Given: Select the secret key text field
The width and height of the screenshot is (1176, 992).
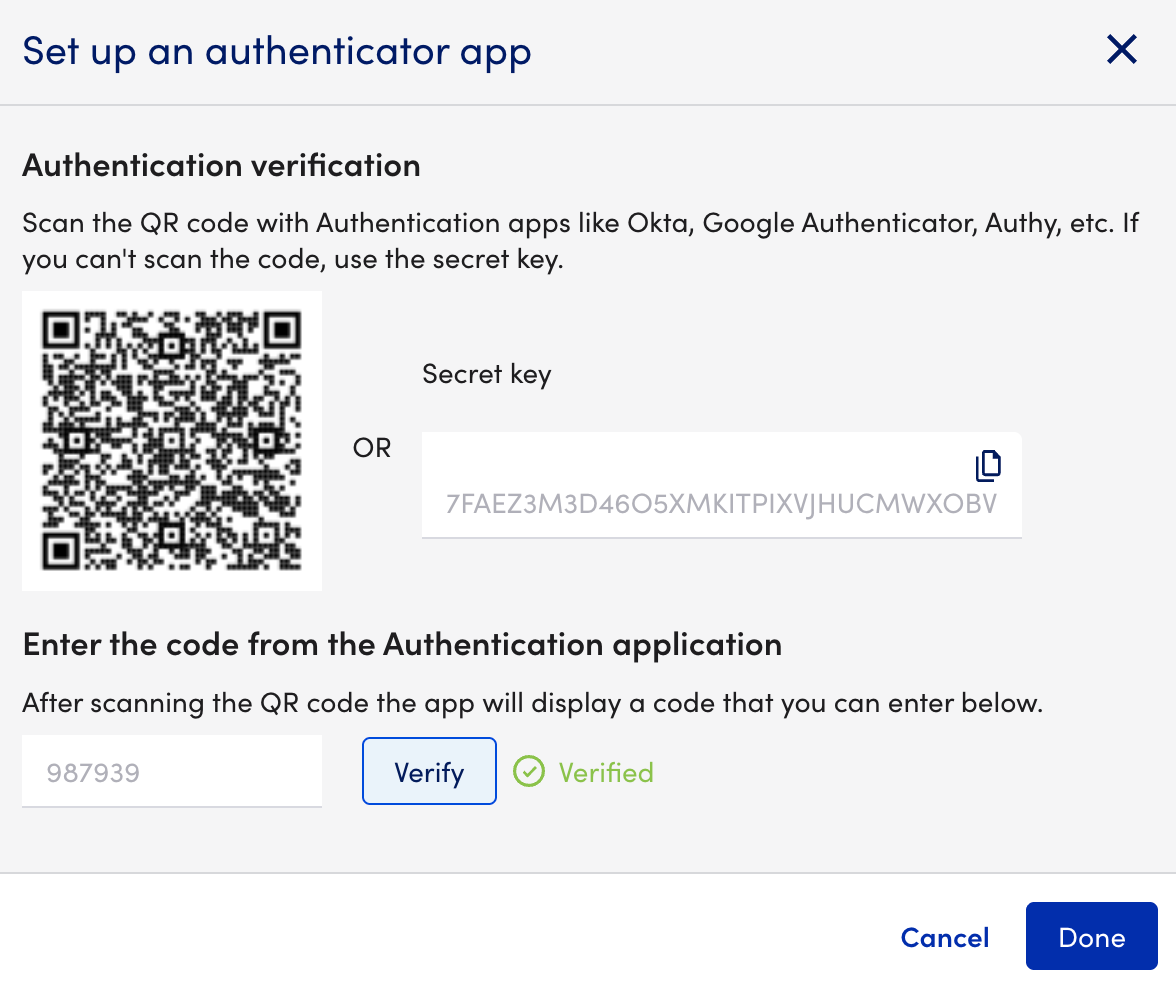Looking at the screenshot, I should [x=722, y=485].
